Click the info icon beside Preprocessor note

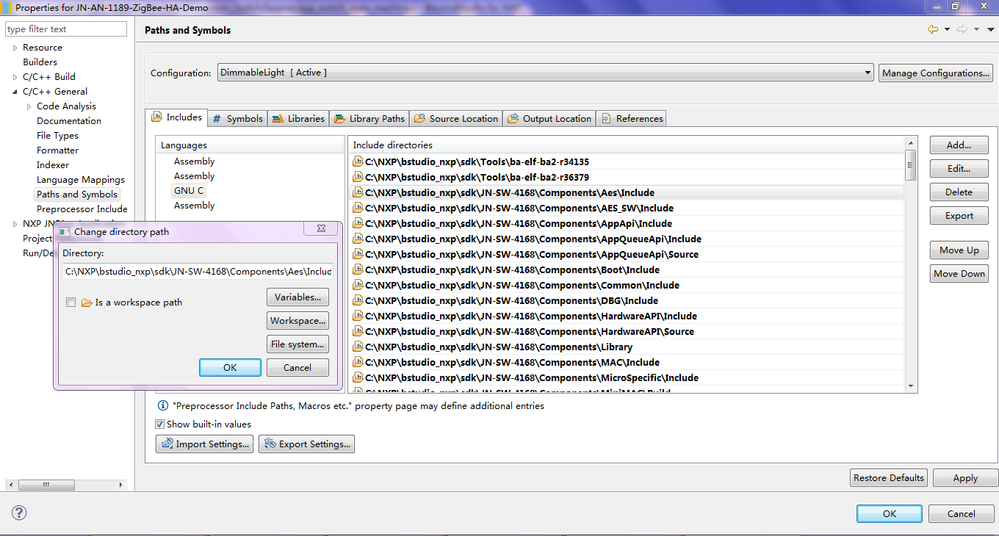click(x=162, y=405)
